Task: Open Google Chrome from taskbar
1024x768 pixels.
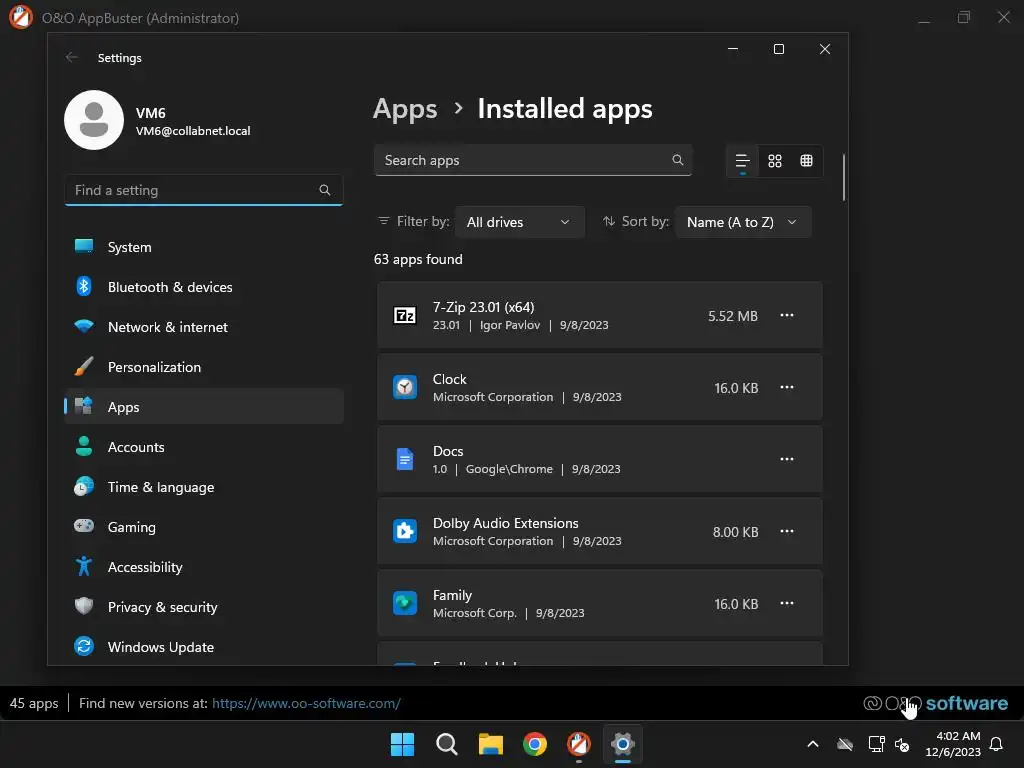Action: [x=535, y=744]
